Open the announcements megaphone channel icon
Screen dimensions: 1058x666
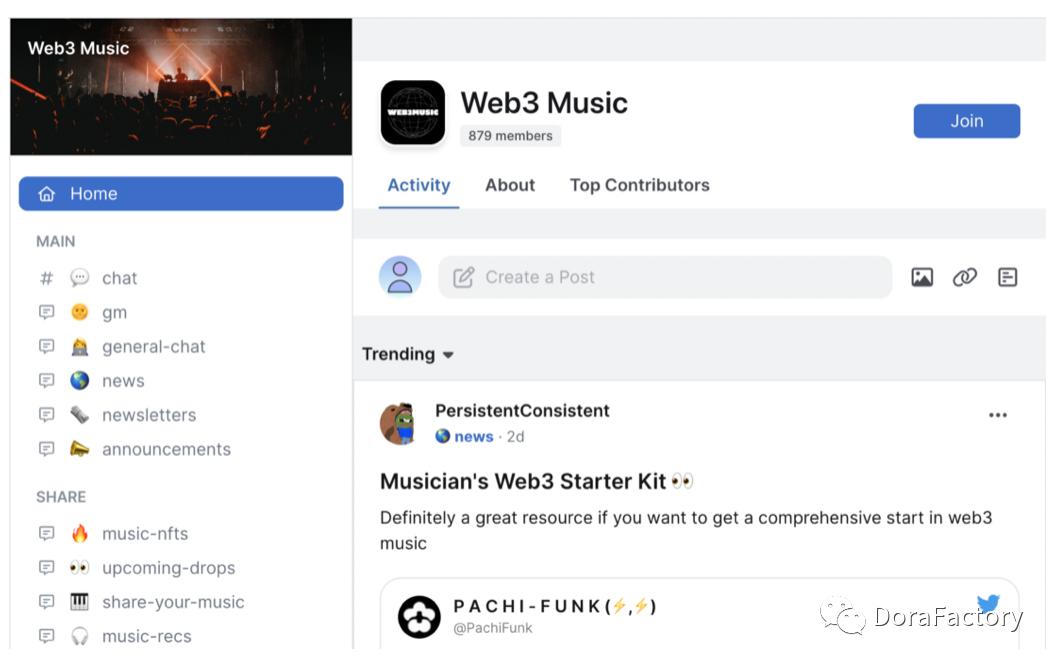[80, 449]
